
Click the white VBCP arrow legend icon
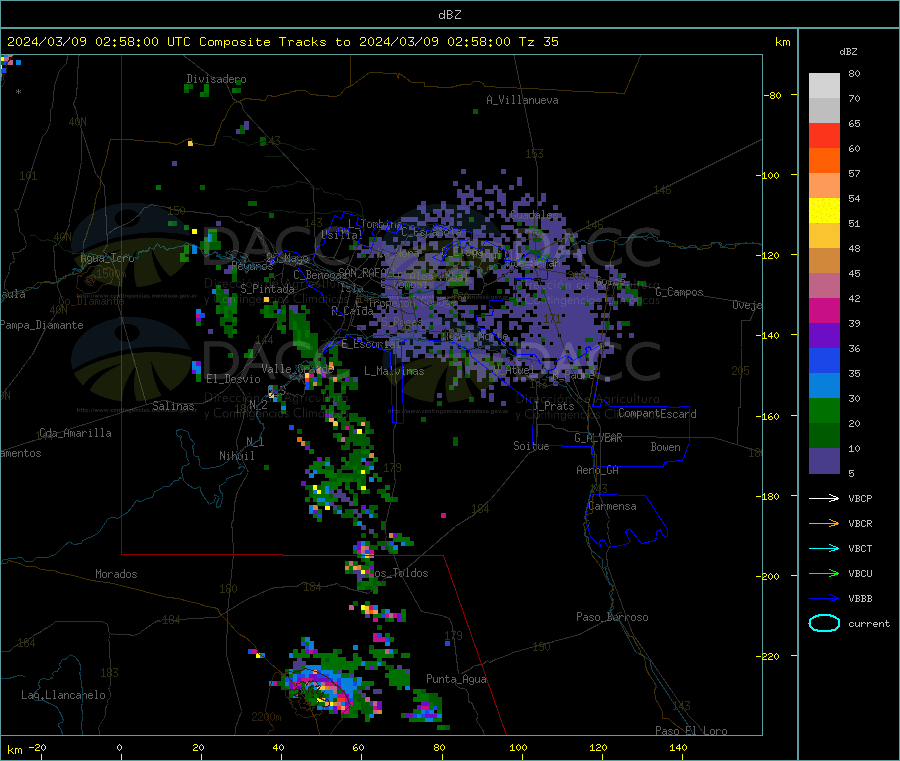coord(824,498)
